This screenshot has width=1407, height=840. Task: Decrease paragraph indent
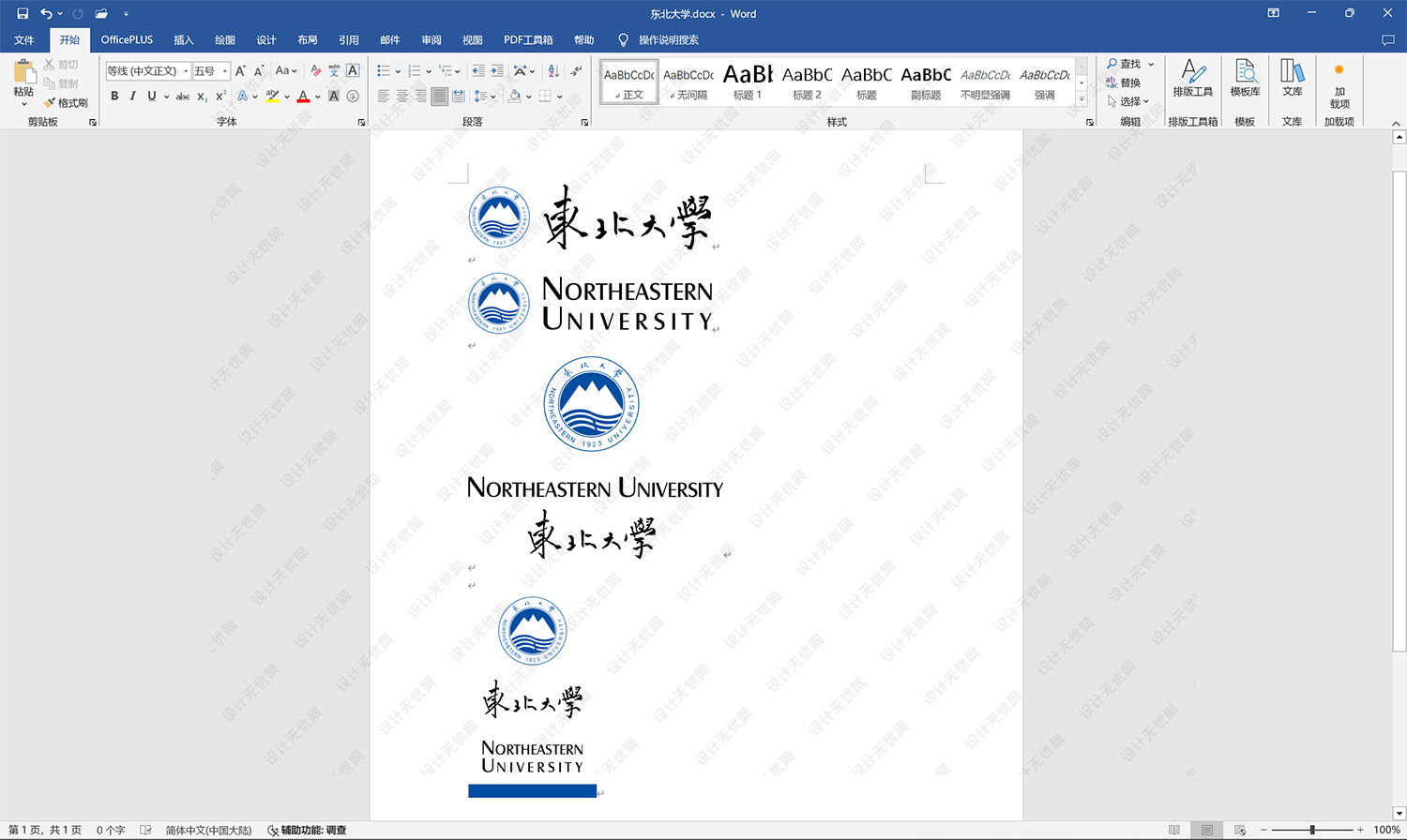point(478,70)
